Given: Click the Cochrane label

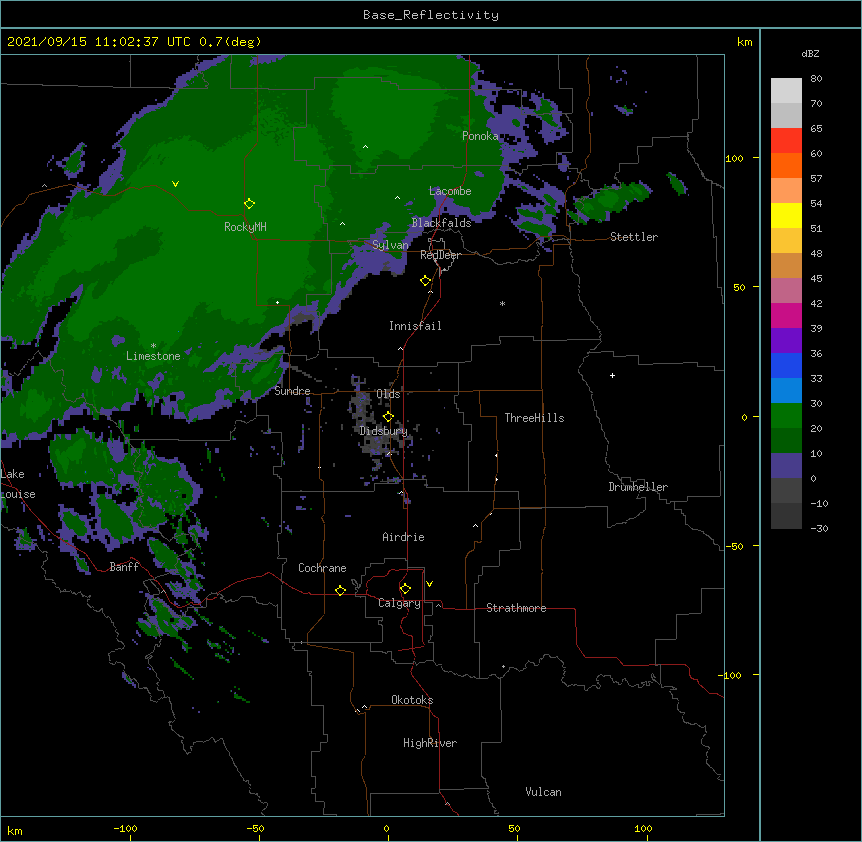Looking at the screenshot, I should click(x=322, y=568).
